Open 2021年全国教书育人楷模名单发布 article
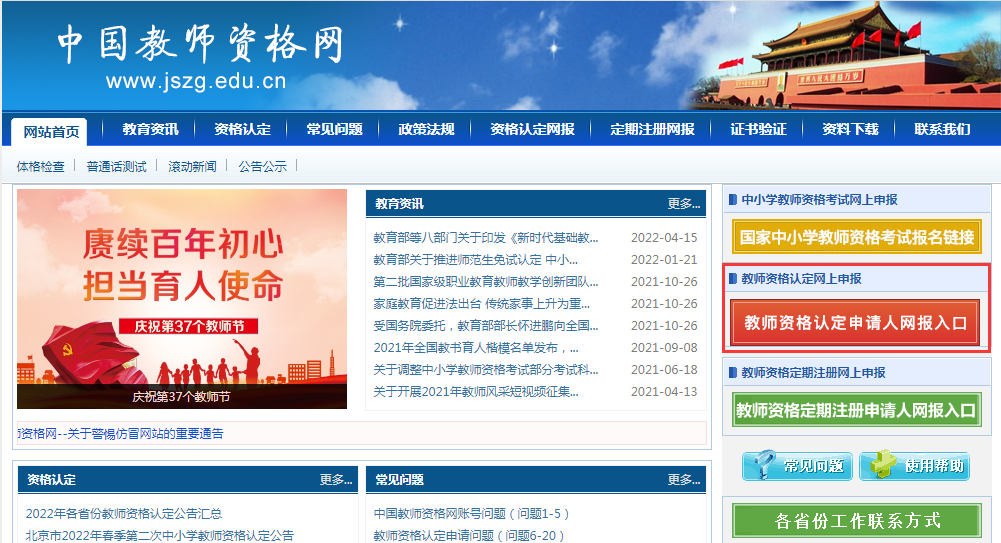Screen dimensions: 1001x543 click(476, 348)
